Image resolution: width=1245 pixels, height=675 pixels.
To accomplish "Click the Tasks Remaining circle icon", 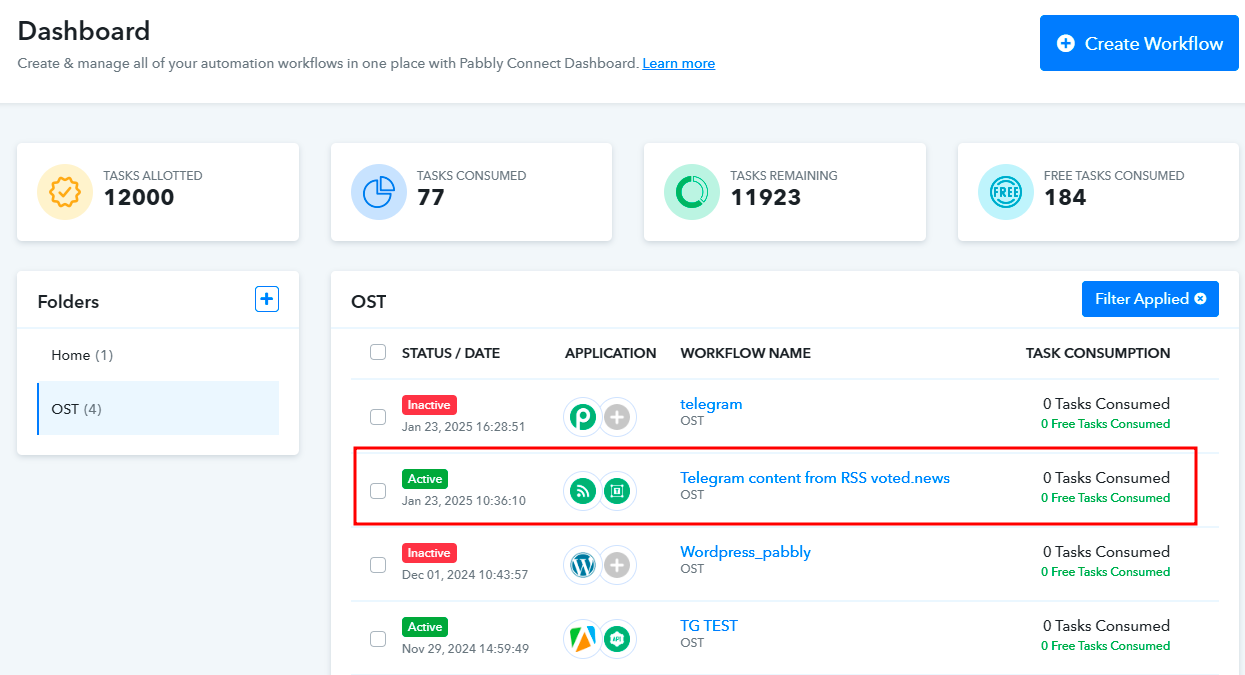I will point(692,192).
